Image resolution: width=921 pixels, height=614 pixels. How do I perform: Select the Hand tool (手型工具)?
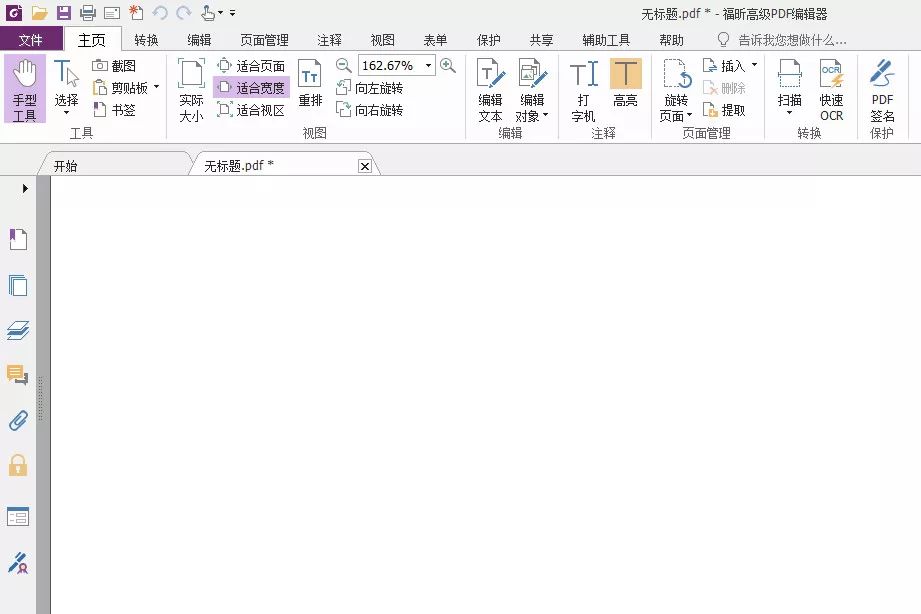[x=25, y=89]
